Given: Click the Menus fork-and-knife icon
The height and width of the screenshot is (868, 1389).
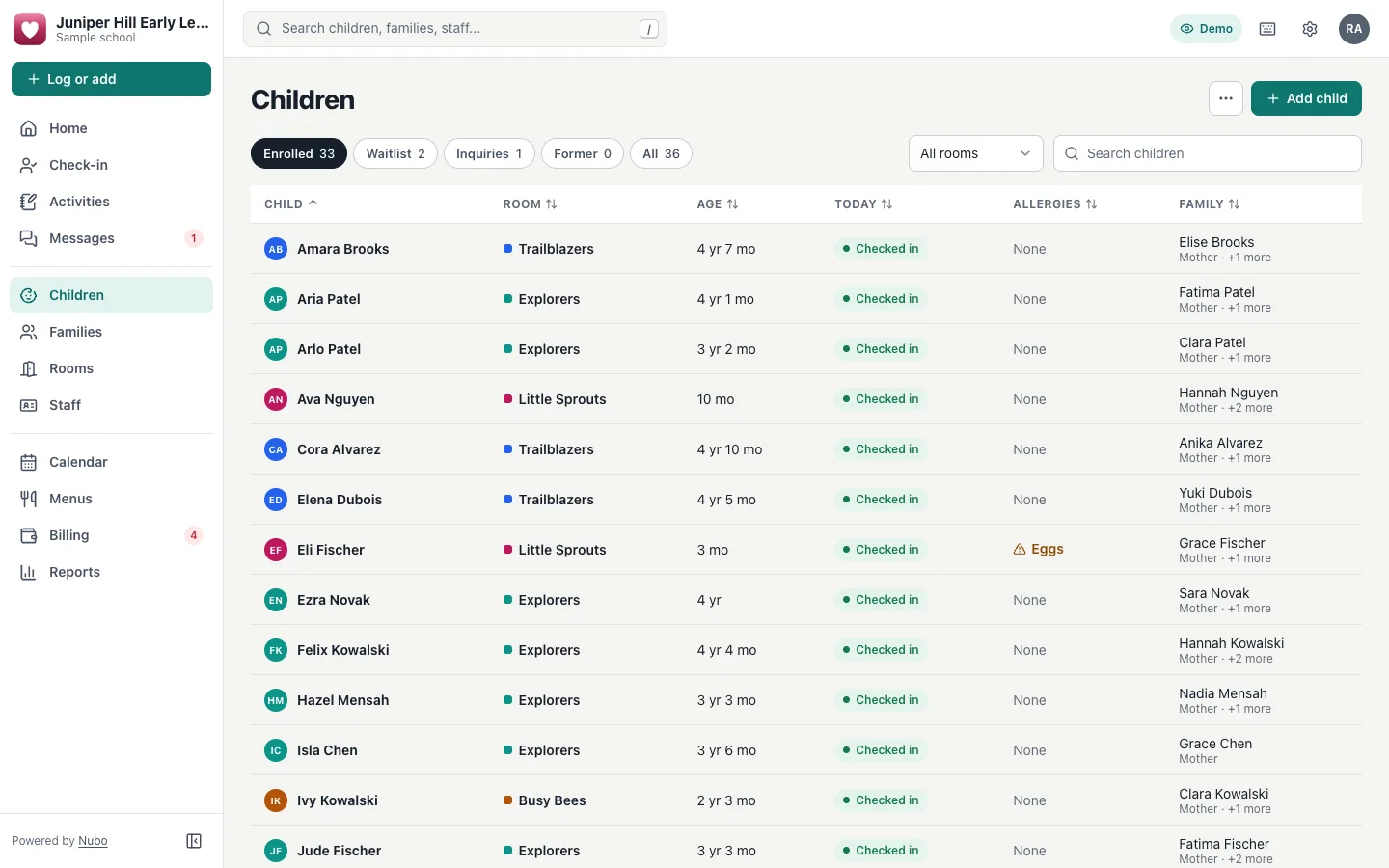Looking at the screenshot, I should tap(29, 499).
